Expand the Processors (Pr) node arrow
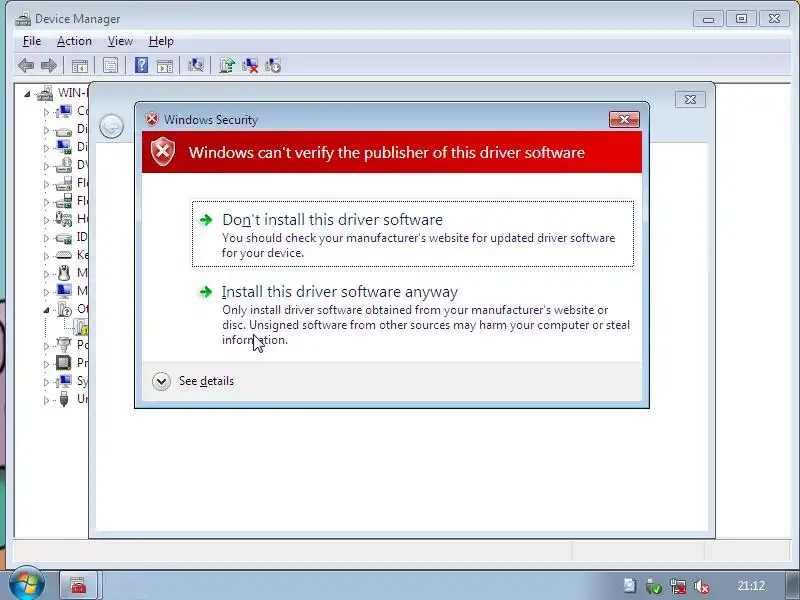 point(46,364)
